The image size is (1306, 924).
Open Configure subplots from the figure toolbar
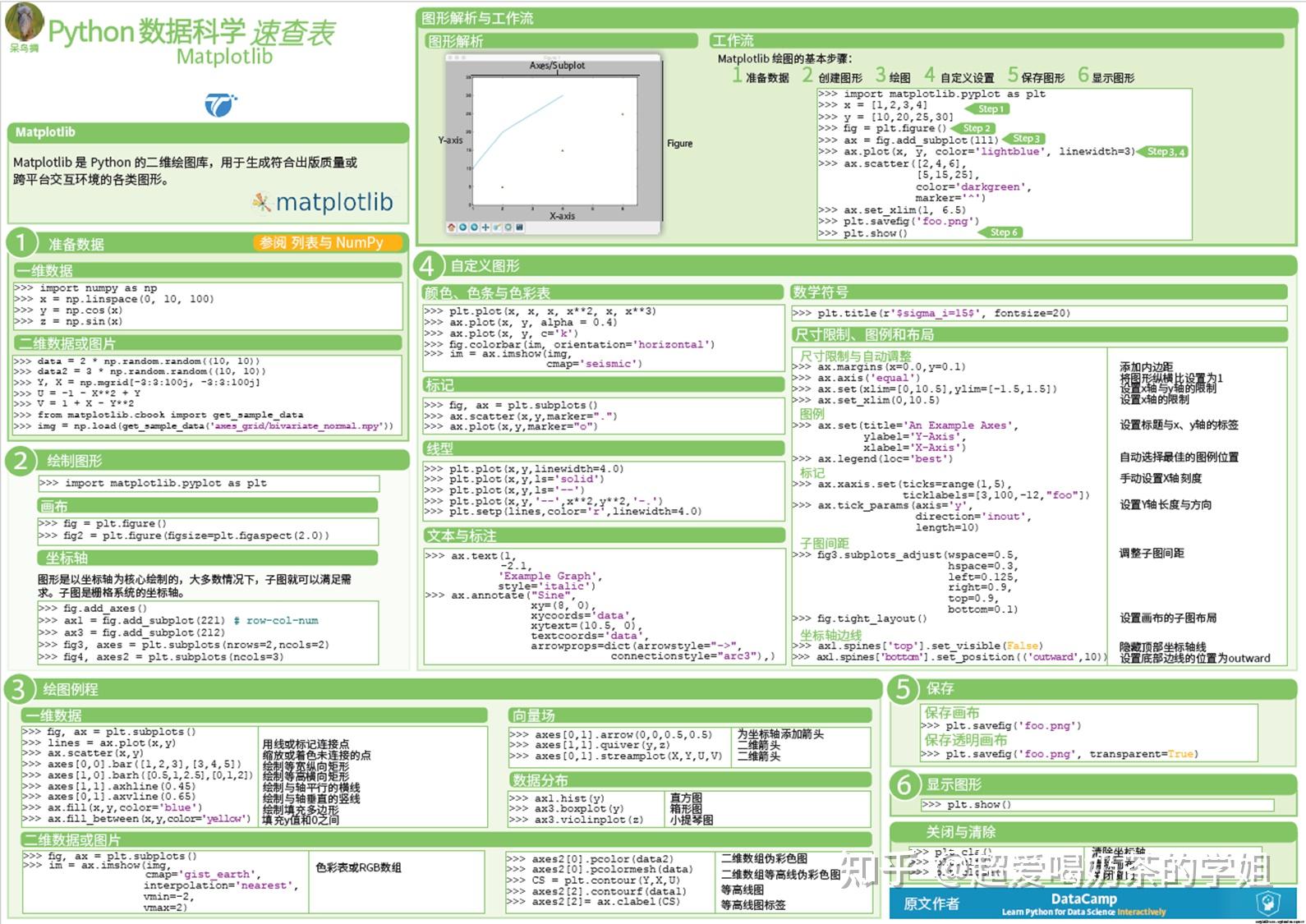click(508, 228)
